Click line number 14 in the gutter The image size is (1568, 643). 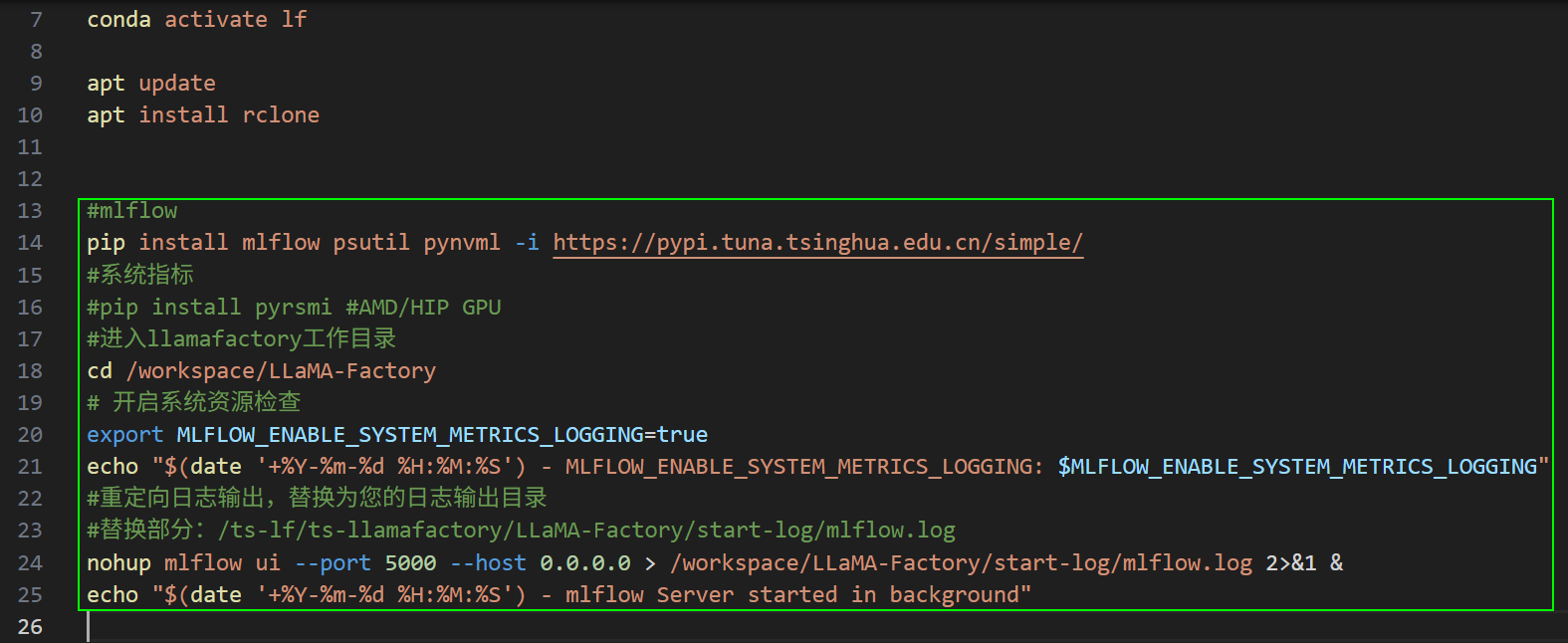point(30,243)
